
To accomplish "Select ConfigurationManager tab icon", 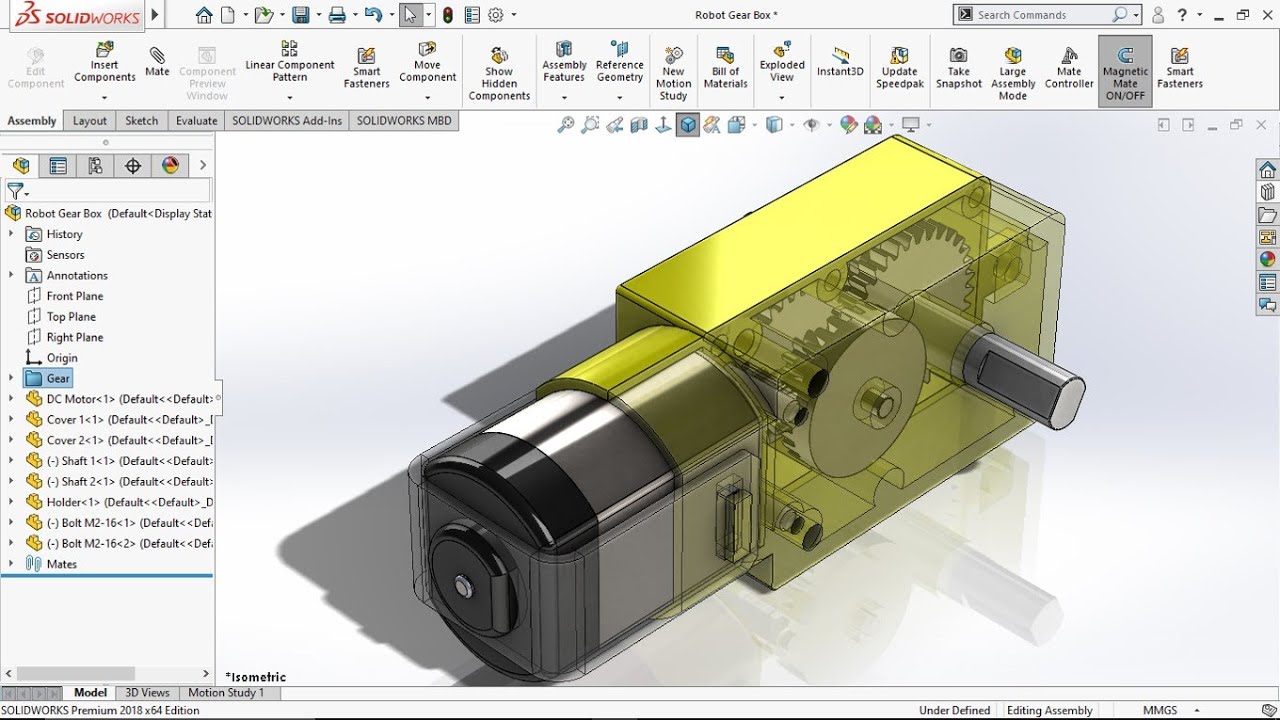I will pyautogui.click(x=95, y=166).
